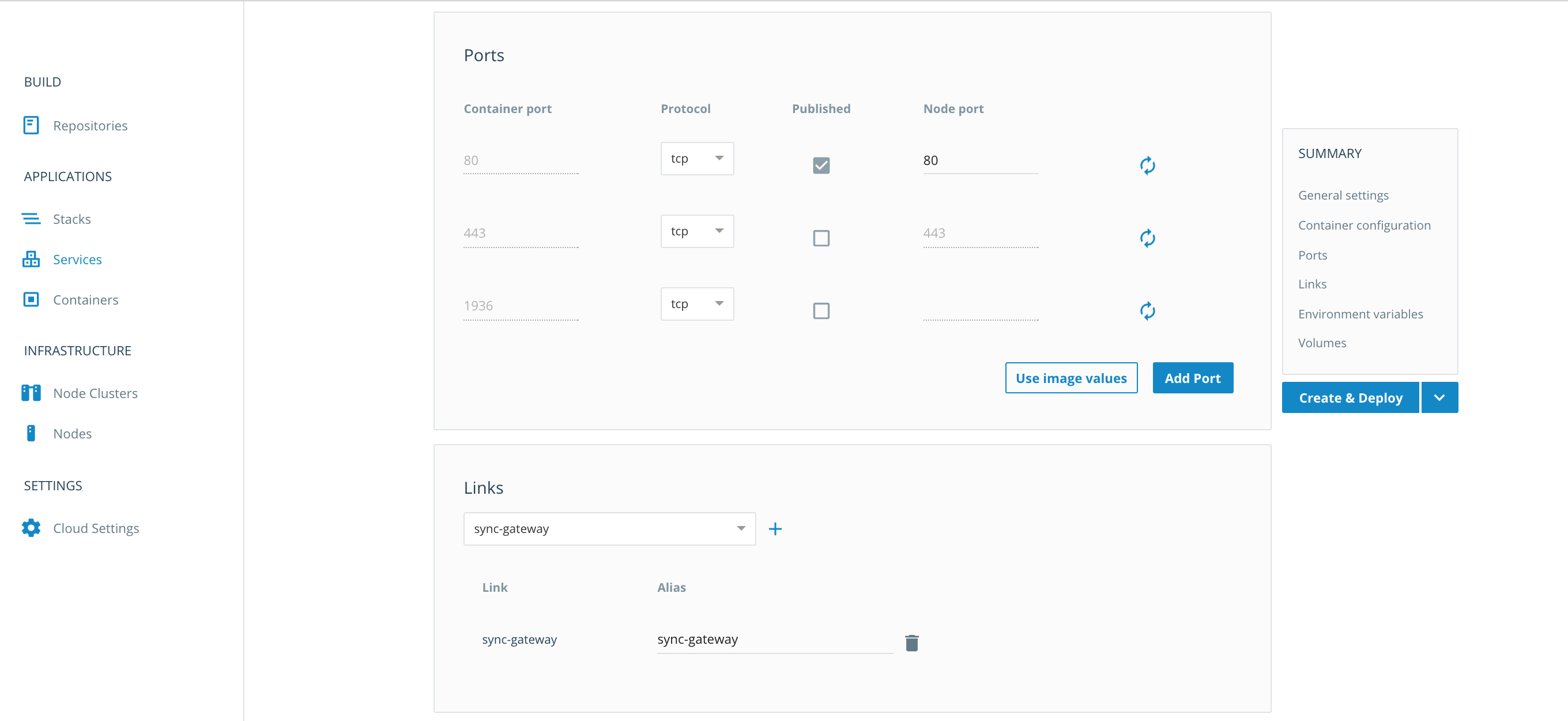Go to Stacks in sidebar
This screenshot has width=1568, height=721.
click(72, 219)
